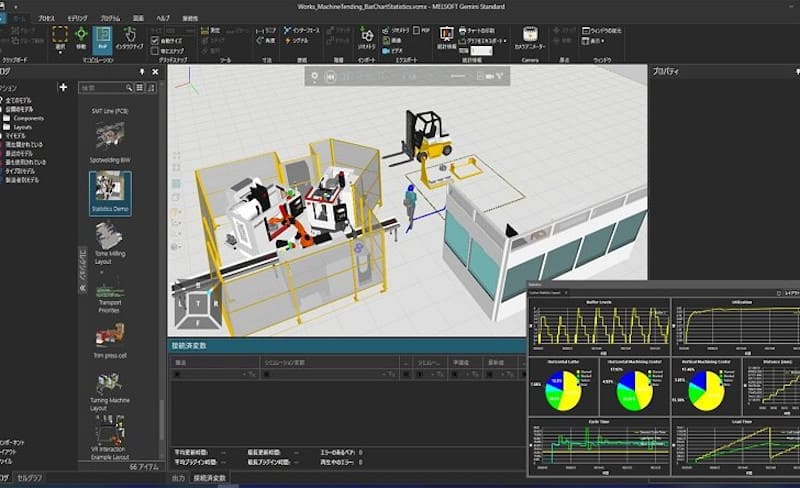Click the リニア linear dimension tool
The height and width of the screenshot is (488, 800).
266,31
